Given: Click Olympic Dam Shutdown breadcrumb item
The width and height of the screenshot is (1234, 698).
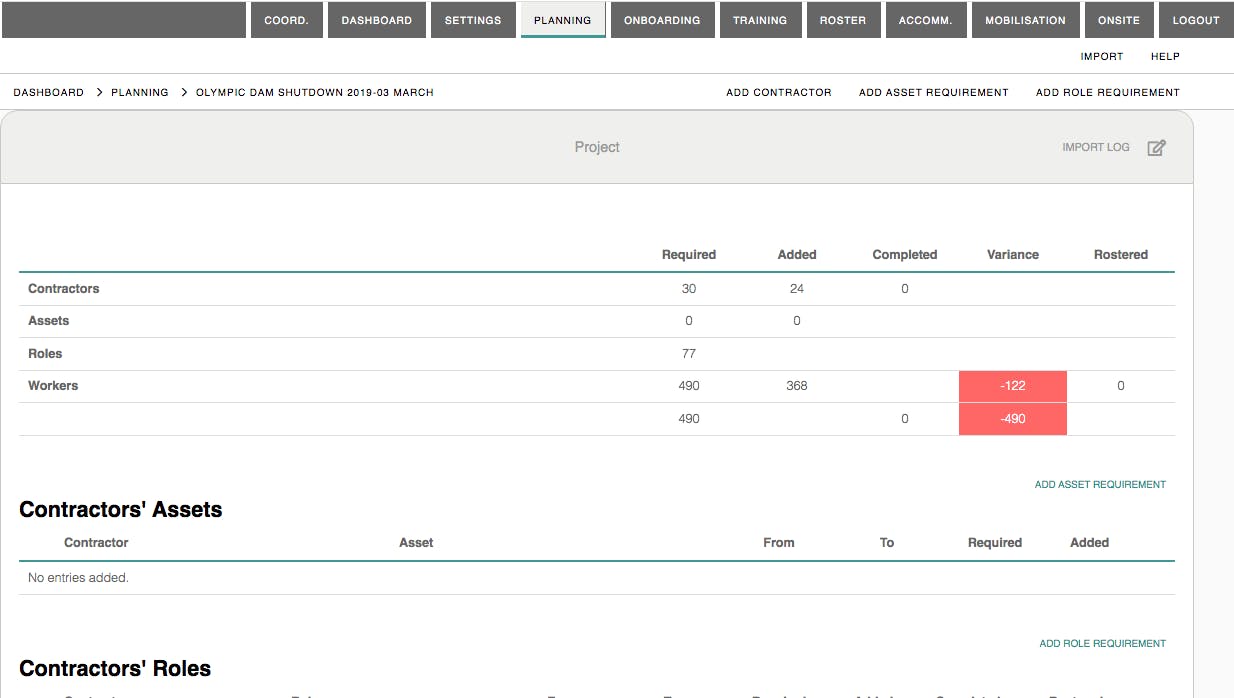Looking at the screenshot, I should [315, 92].
